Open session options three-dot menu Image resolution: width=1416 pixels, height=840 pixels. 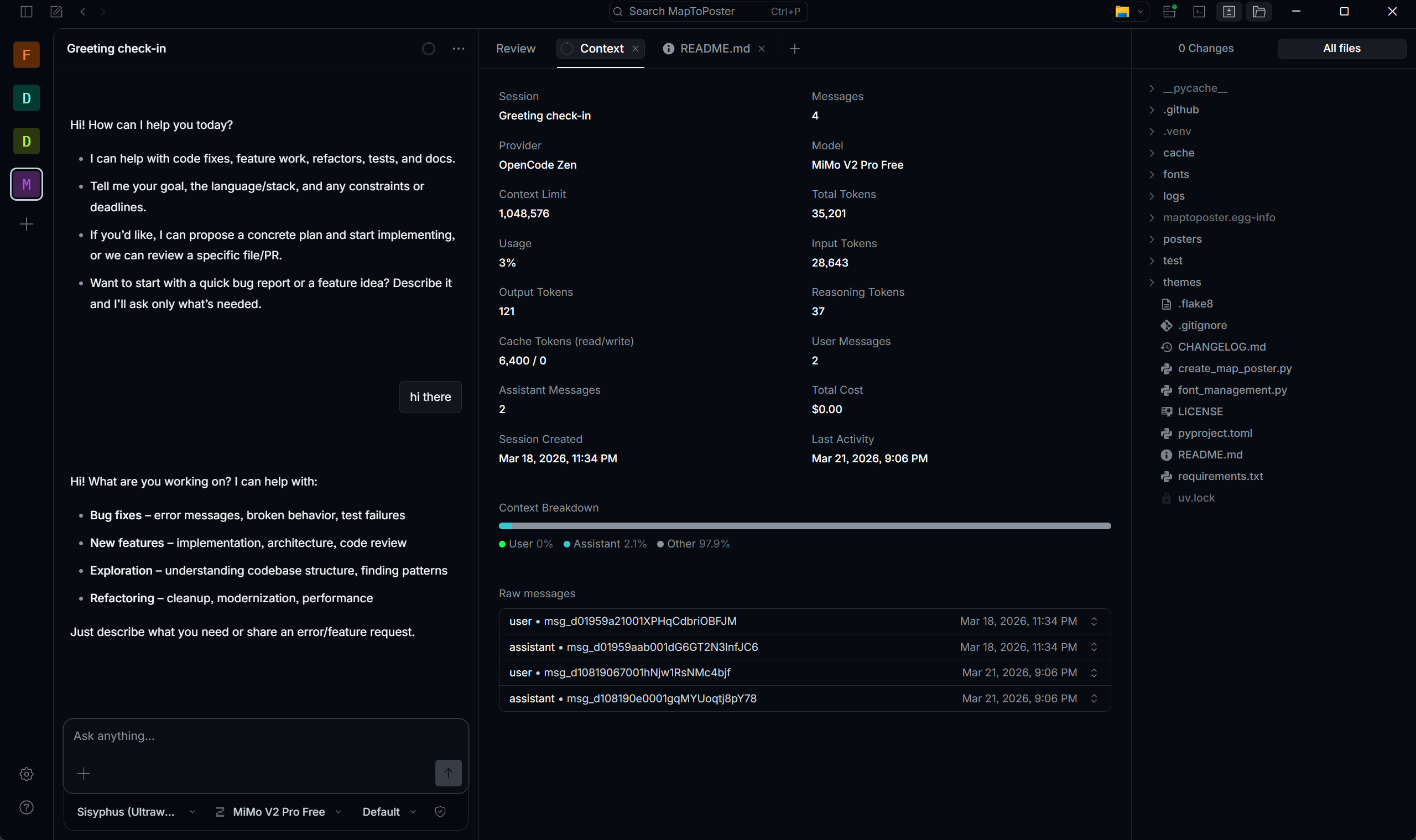(x=458, y=49)
